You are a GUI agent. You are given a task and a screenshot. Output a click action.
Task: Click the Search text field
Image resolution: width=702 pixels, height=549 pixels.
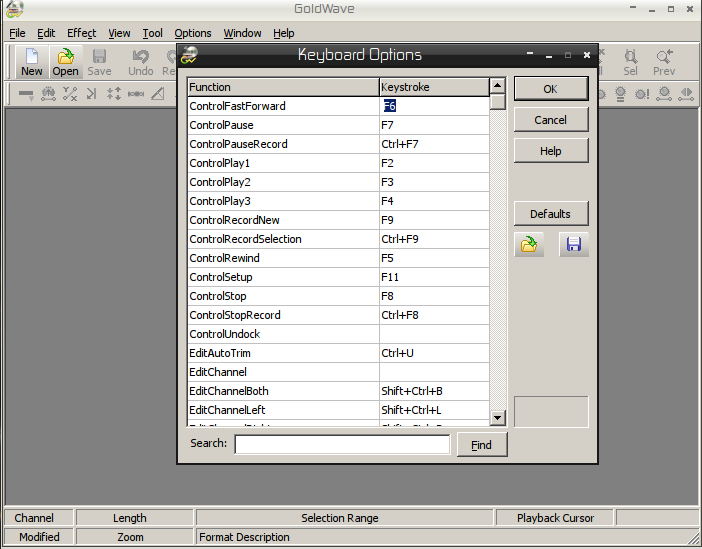click(342, 444)
